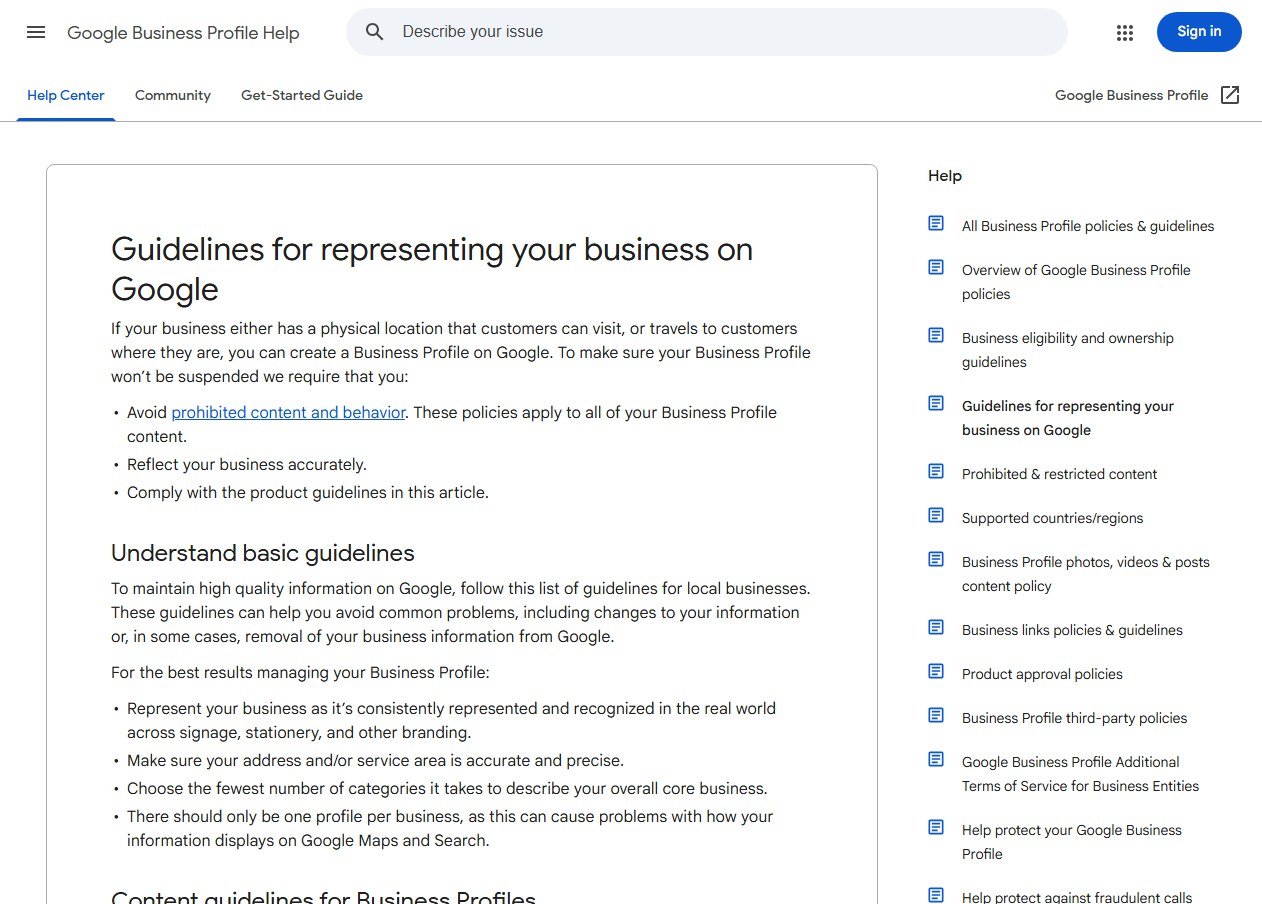This screenshot has width=1262, height=904.
Task: Click the article icon next to Business links policies
Action: pyautogui.click(x=936, y=627)
